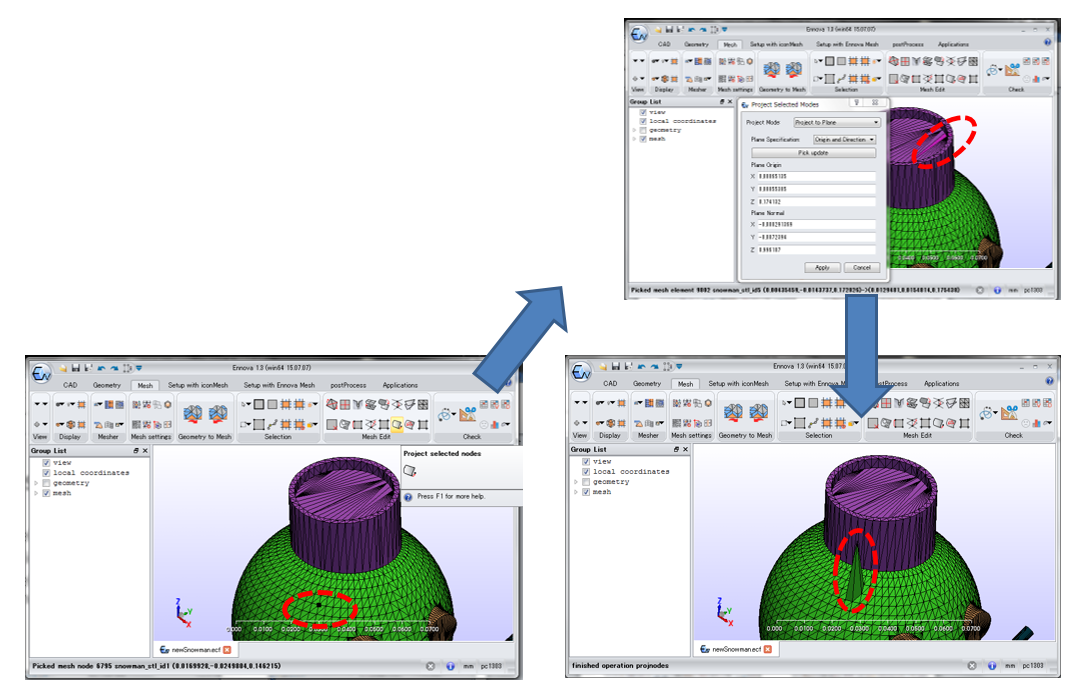The image size is (1078, 693).
Task: Expand the geometry tree node in bottom-left window
Action: 36,483
